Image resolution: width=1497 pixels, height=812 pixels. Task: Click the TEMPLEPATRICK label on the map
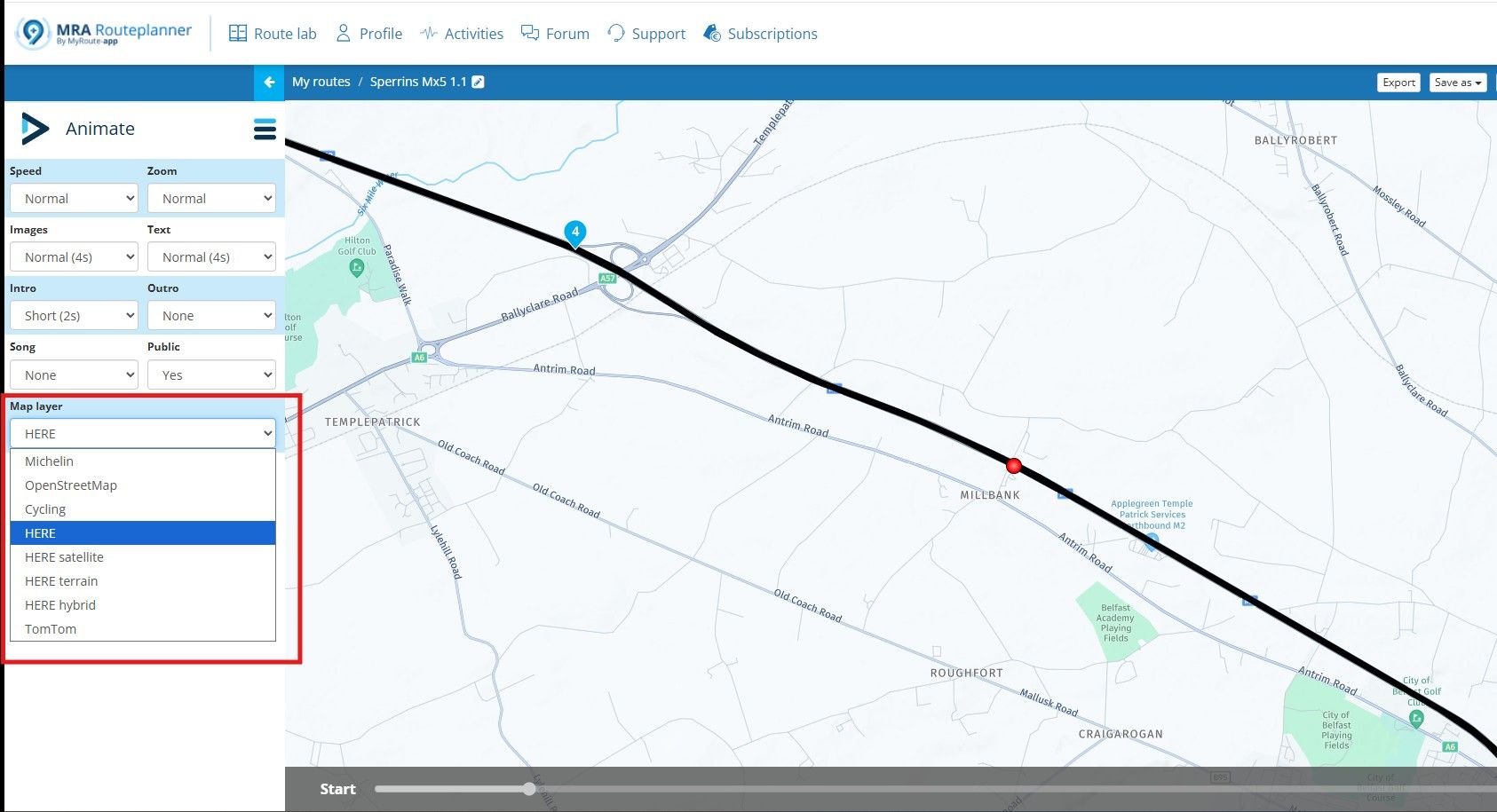[373, 422]
